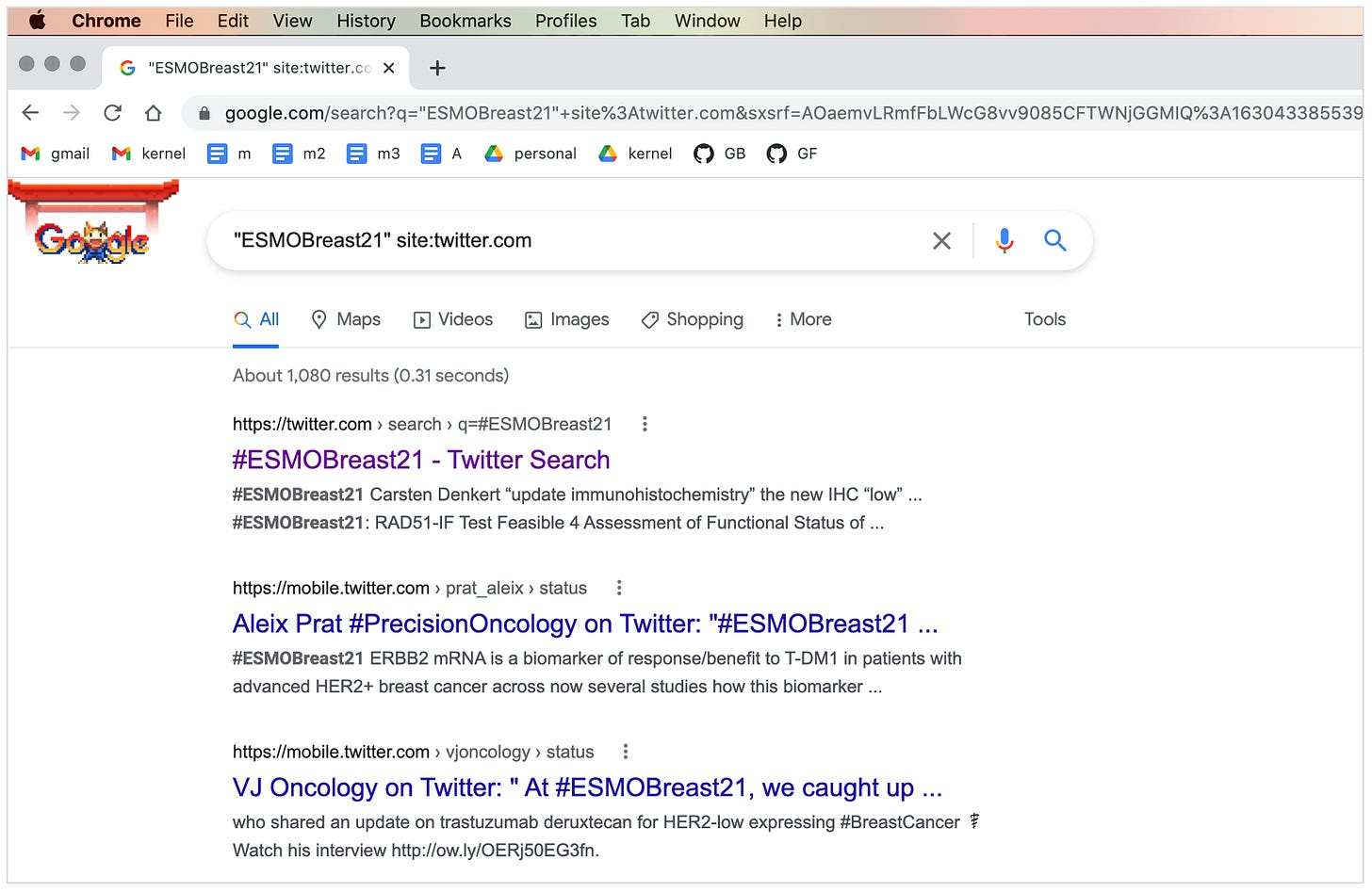Go forward with the forward arrow

coord(72,113)
